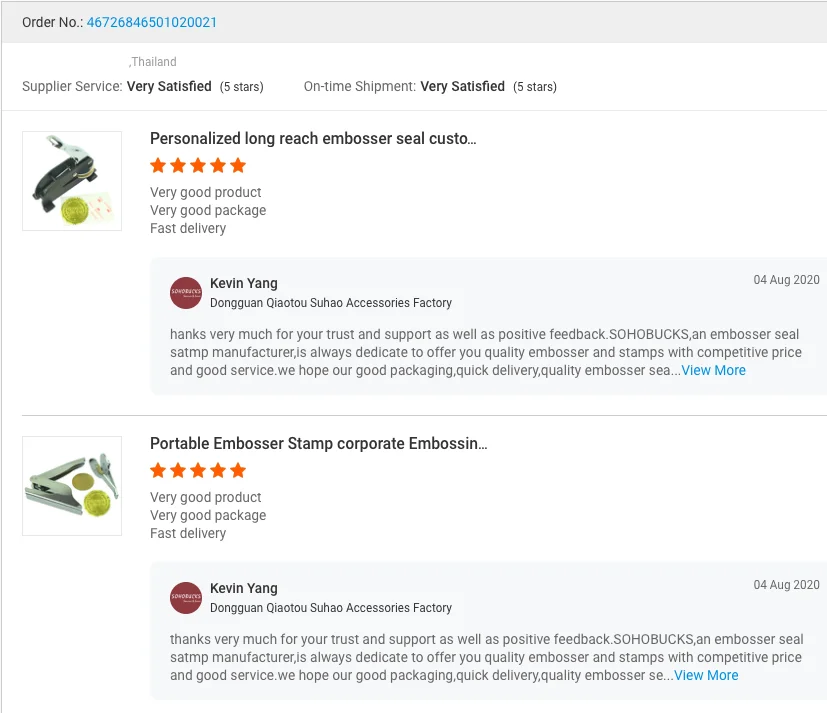Click Supplier Service Very Satisfied rating text
The image size is (827, 713).
[x=169, y=87]
